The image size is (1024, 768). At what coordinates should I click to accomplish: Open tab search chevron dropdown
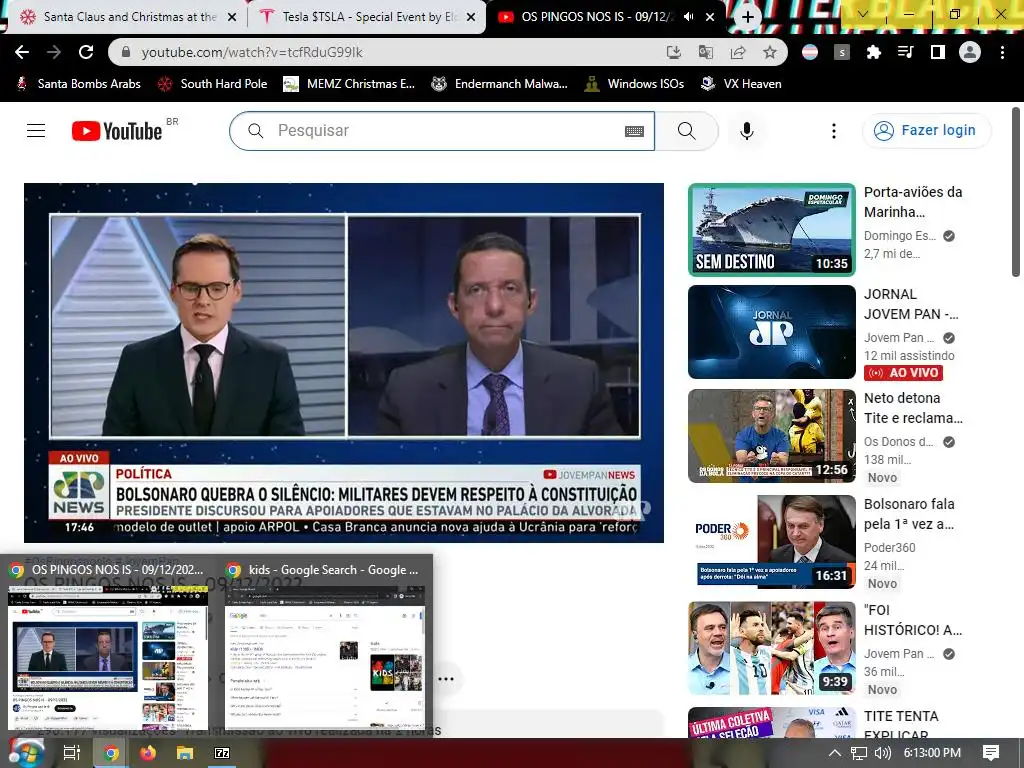(x=863, y=14)
